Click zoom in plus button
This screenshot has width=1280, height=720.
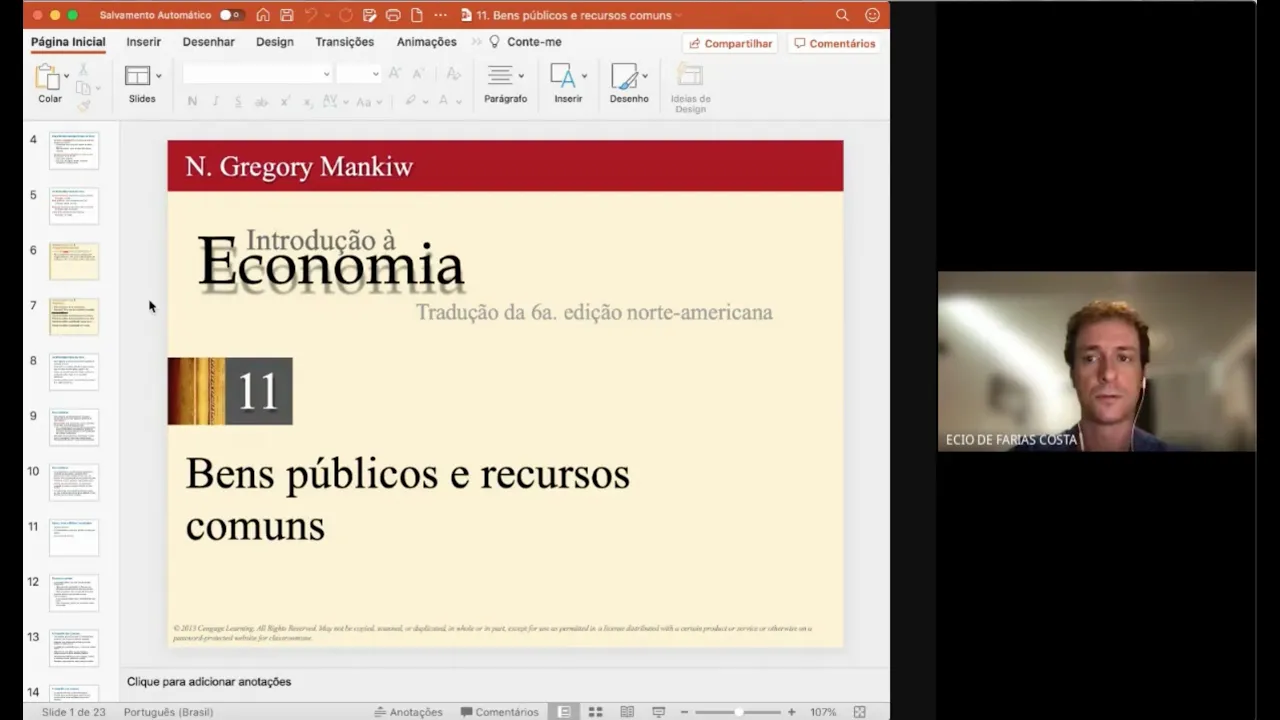coord(791,712)
